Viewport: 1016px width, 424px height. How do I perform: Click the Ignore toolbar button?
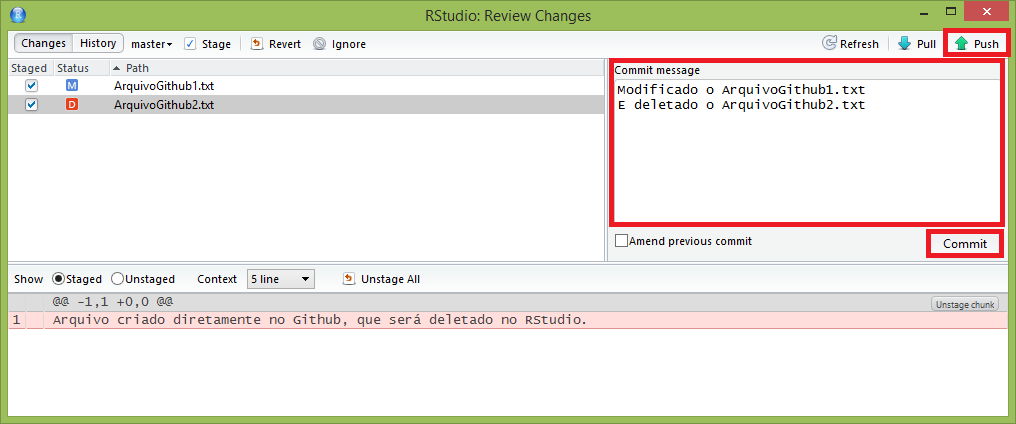(340, 44)
